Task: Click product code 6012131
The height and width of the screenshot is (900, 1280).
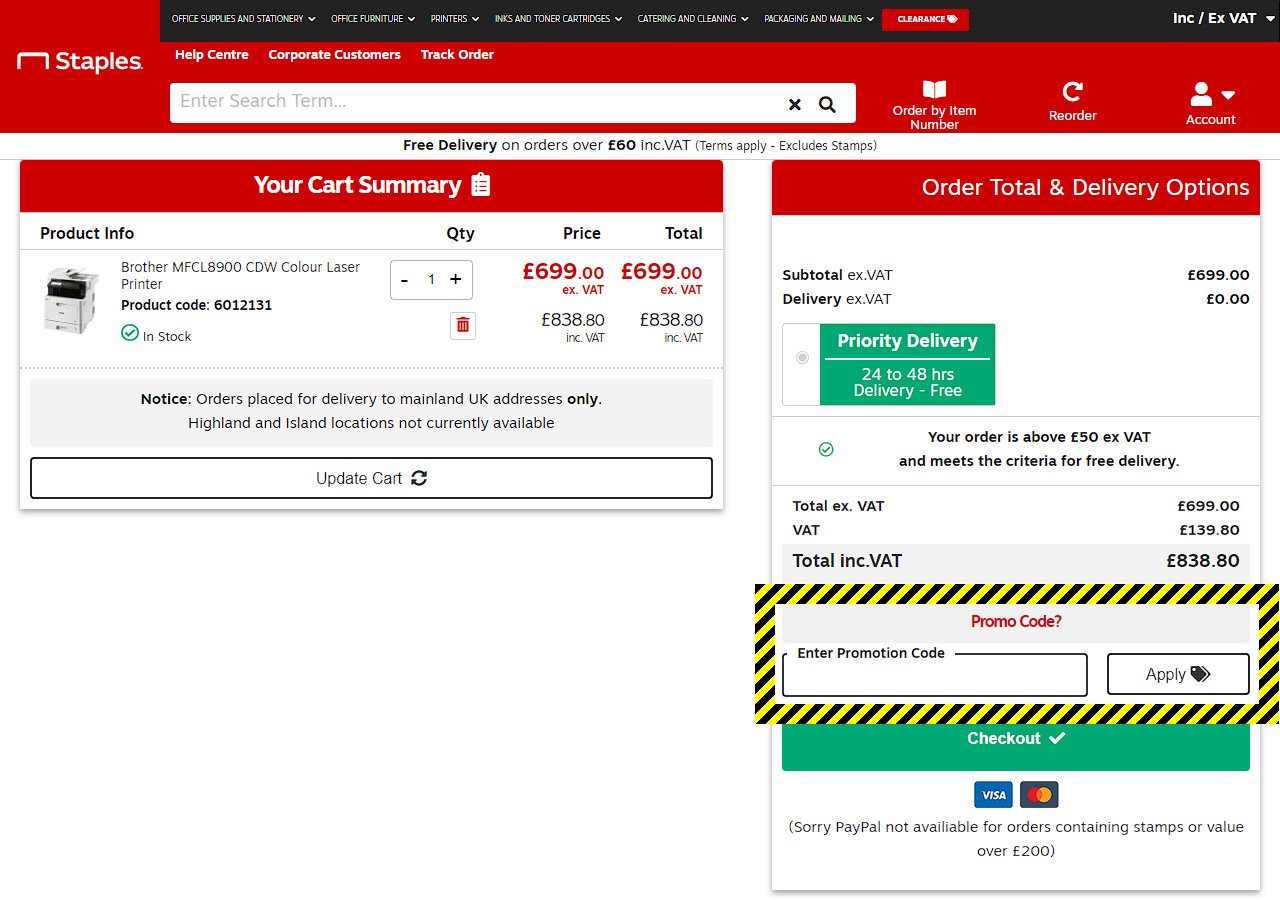Action: pyautogui.click(x=243, y=305)
